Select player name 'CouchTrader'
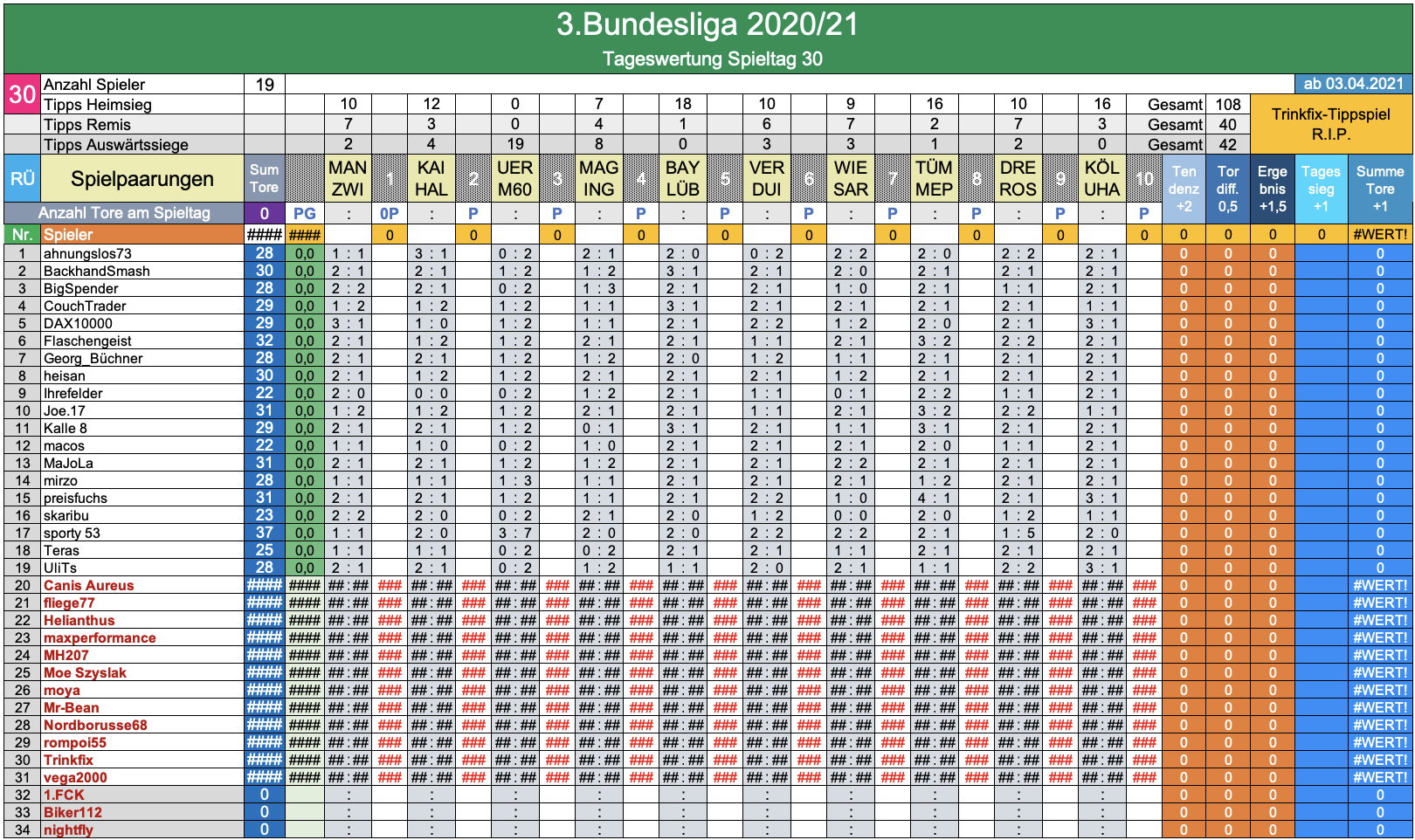The height and width of the screenshot is (840, 1415). pyautogui.click(x=85, y=306)
